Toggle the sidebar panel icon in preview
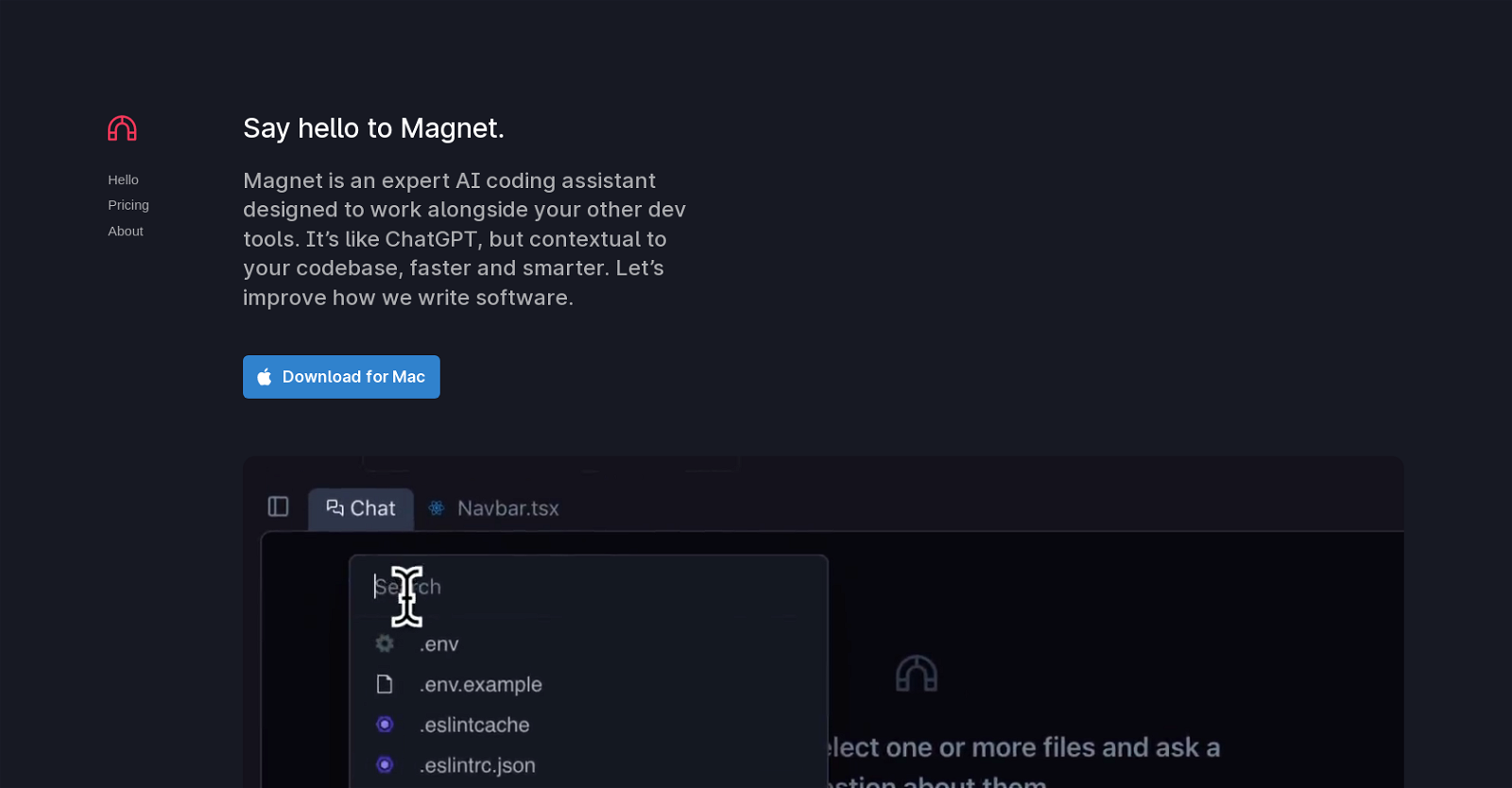 point(278,507)
